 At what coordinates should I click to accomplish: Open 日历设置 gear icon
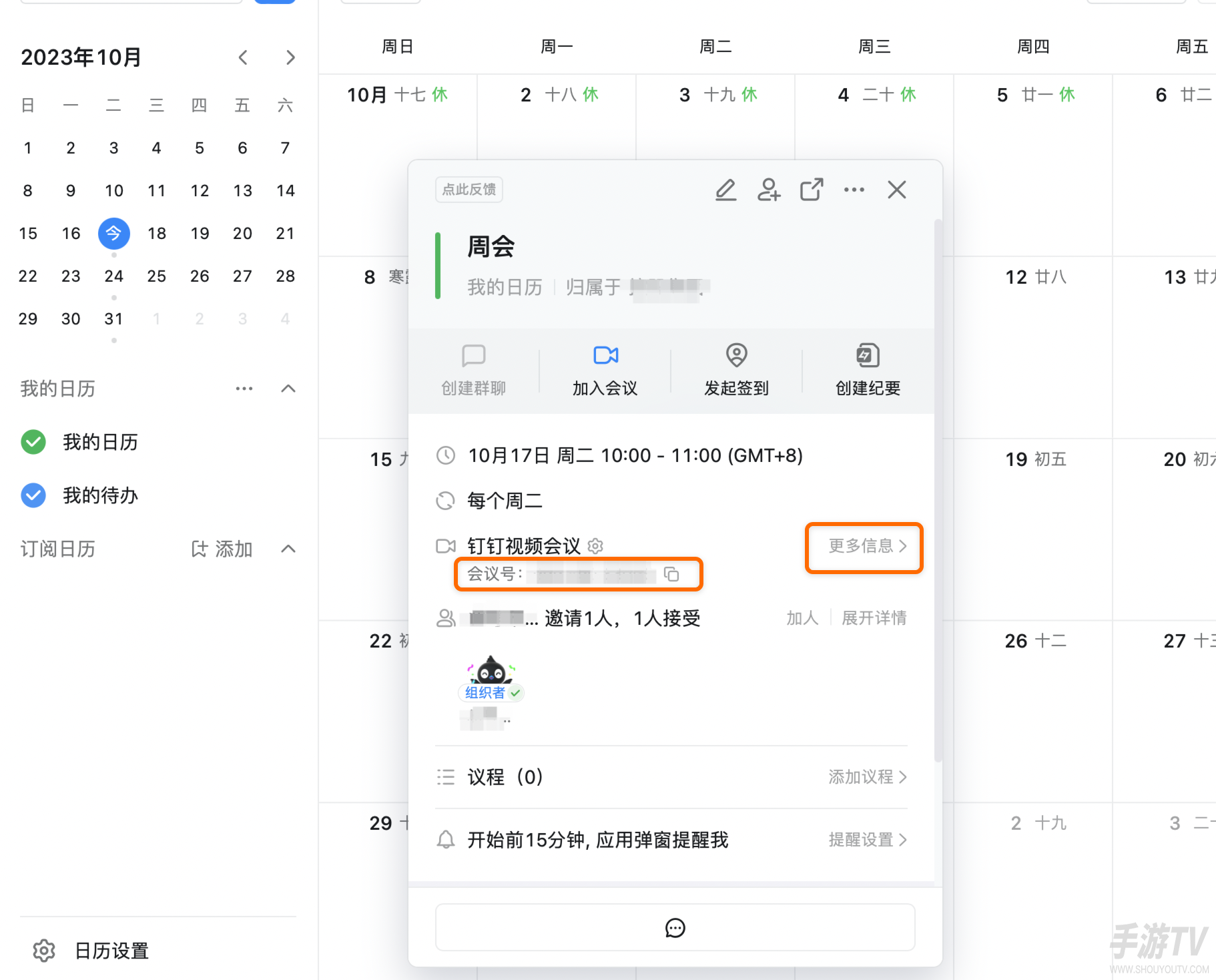click(44, 951)
